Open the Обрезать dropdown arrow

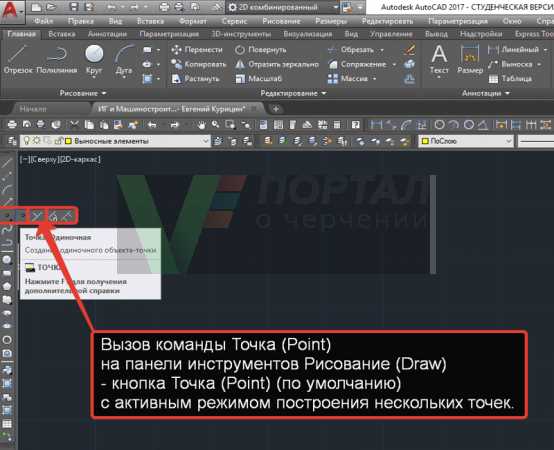[382, 50]
